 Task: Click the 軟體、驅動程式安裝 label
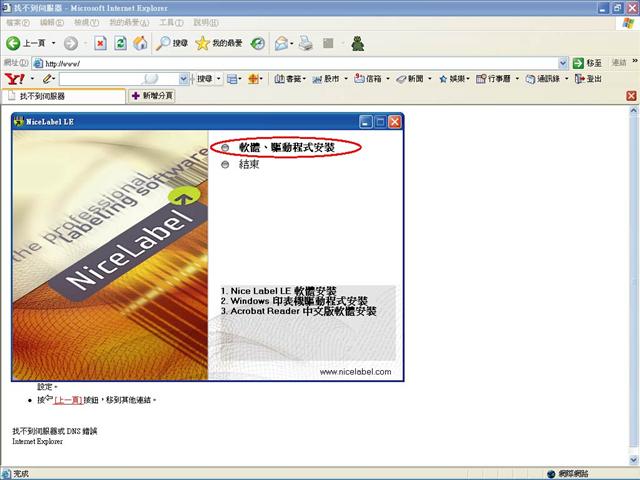coord(287,147)
